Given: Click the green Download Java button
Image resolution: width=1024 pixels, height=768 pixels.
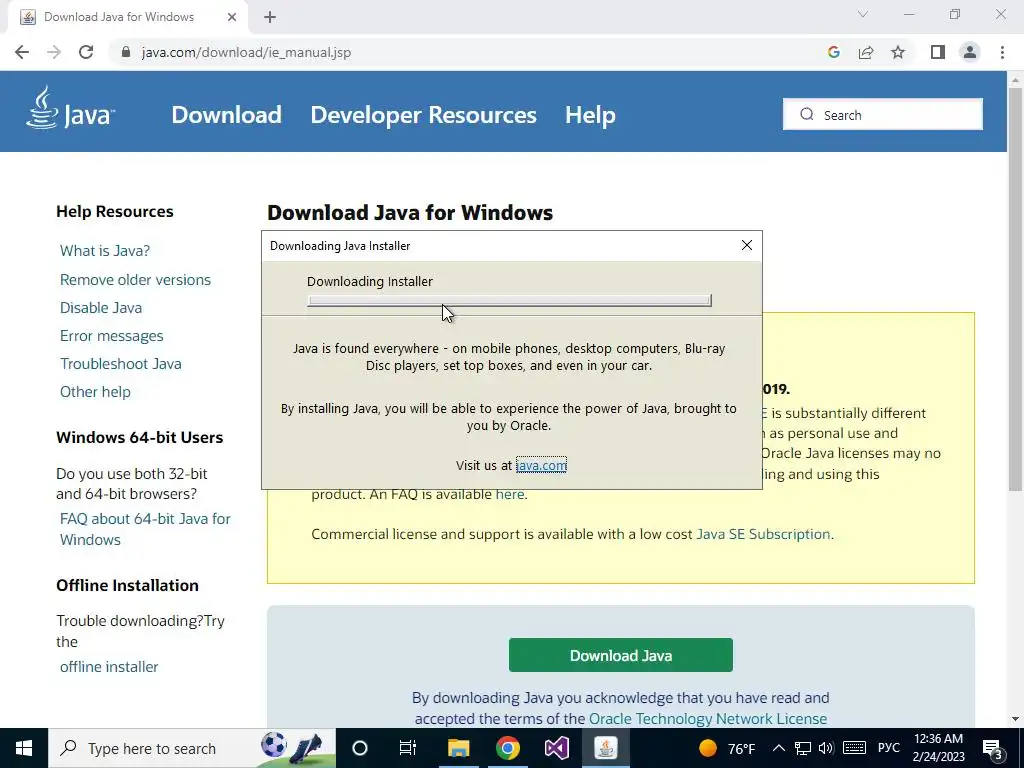Looking at the screenshot, I should click(620, 655).
